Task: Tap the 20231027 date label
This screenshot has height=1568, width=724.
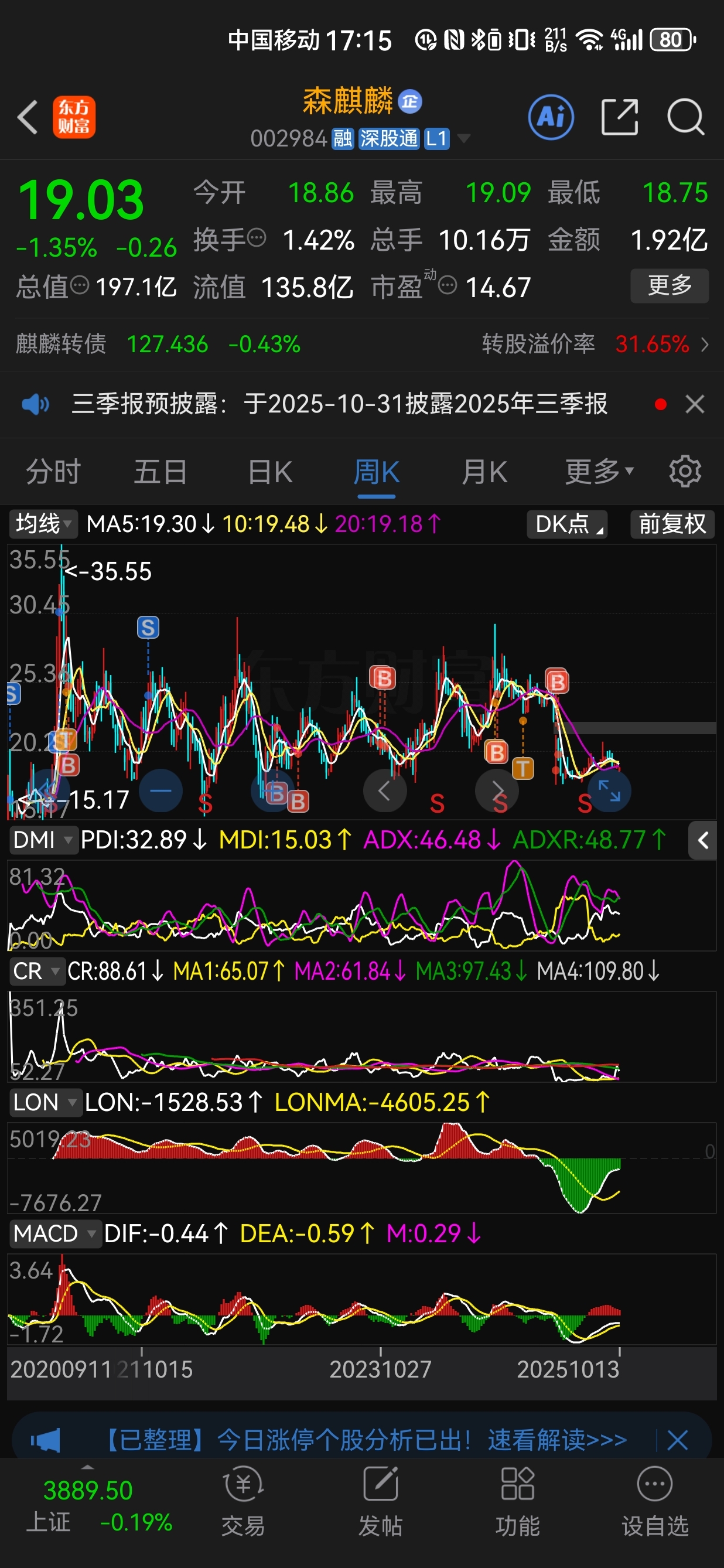Action: point(380,1369)
